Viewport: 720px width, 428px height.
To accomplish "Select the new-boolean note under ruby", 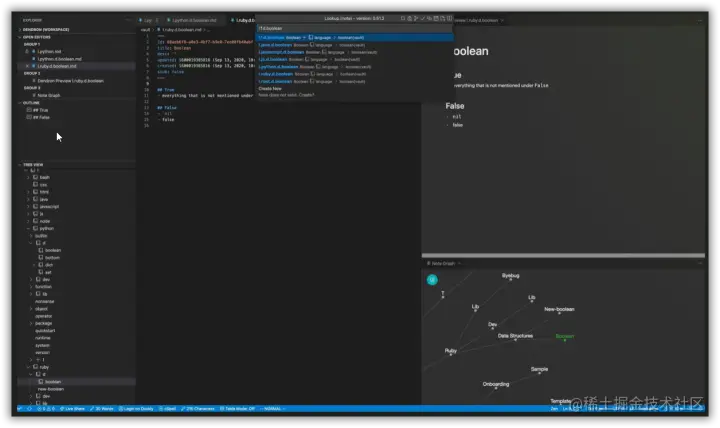I will tap(51, 389).
